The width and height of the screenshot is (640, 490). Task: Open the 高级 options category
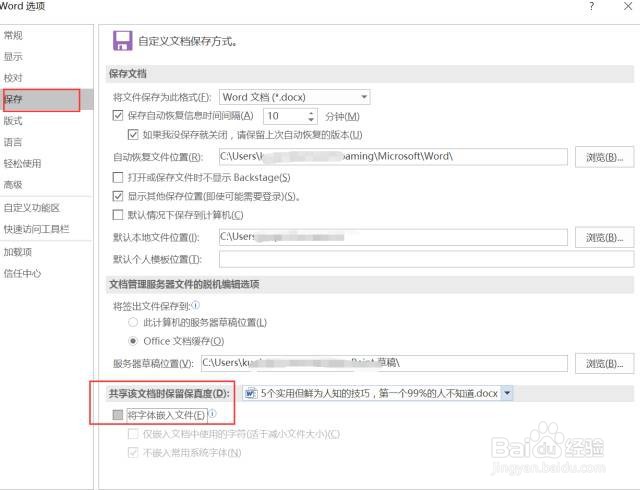click(x=13, y=185)
